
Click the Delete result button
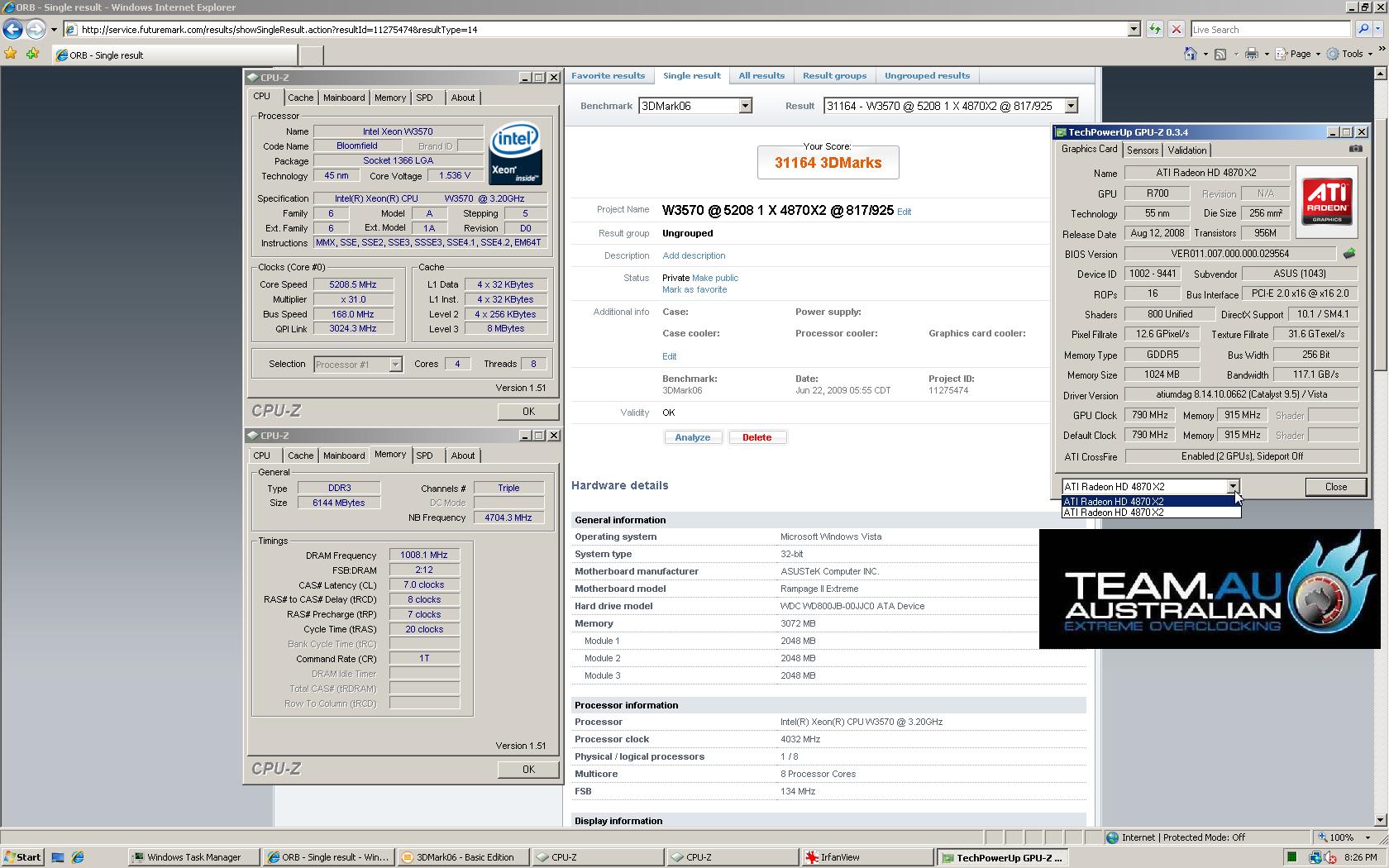[757, 437]
